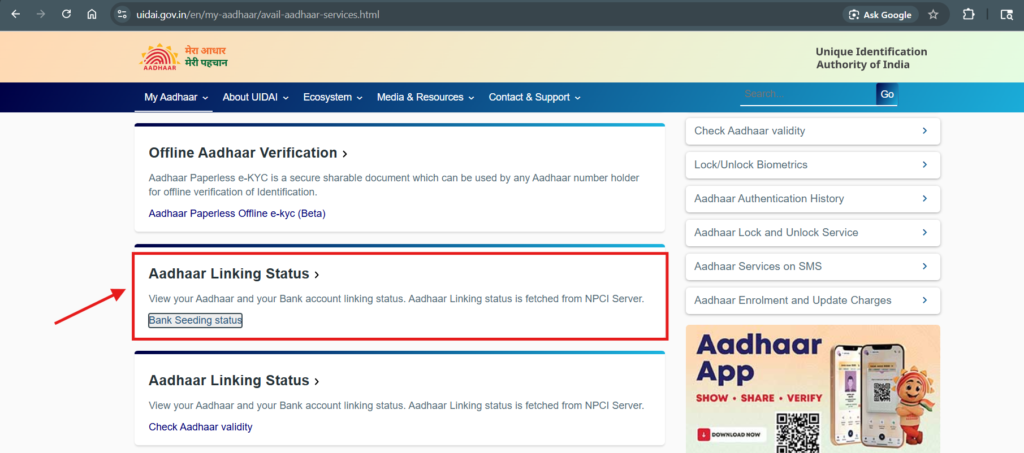Viewport: 1024px width, 453px height.
Task: Expand Lock/Unlock Biometrics sidebar item
Action: click(812, 164)
